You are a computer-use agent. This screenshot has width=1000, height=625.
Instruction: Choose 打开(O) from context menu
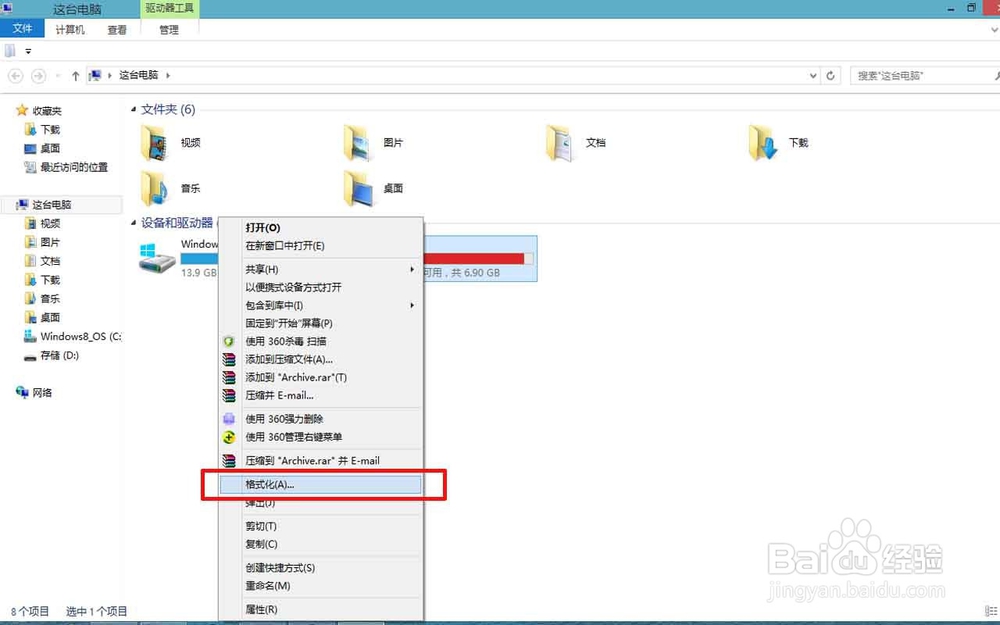pyautogui.click(x=320, y=228)
